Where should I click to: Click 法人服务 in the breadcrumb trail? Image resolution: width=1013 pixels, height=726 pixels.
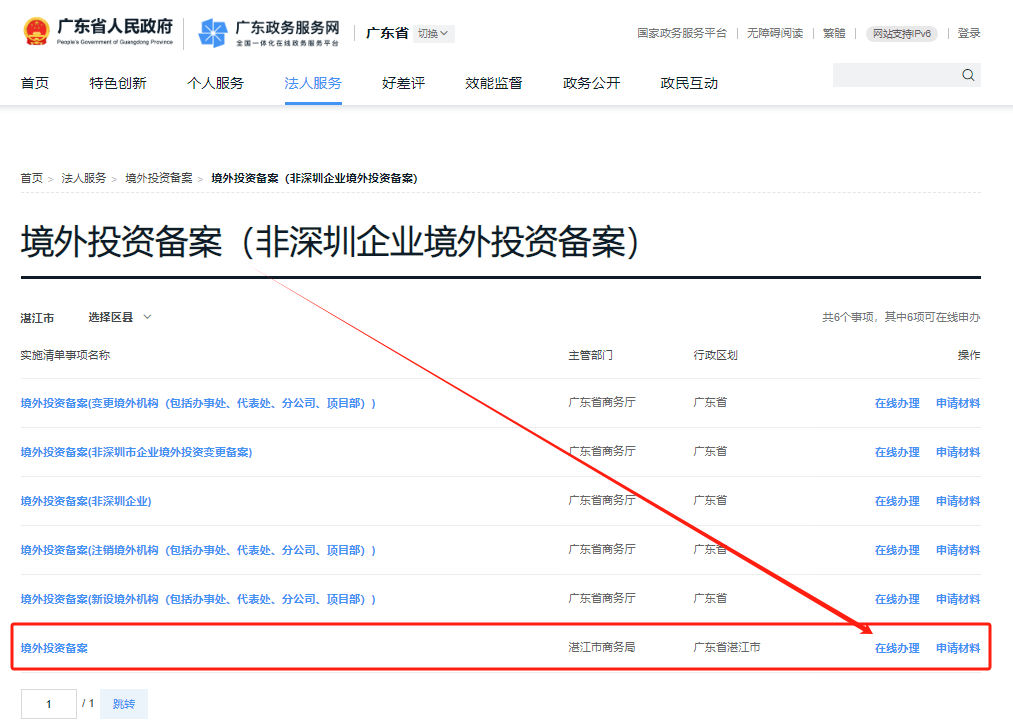[84, 178]
